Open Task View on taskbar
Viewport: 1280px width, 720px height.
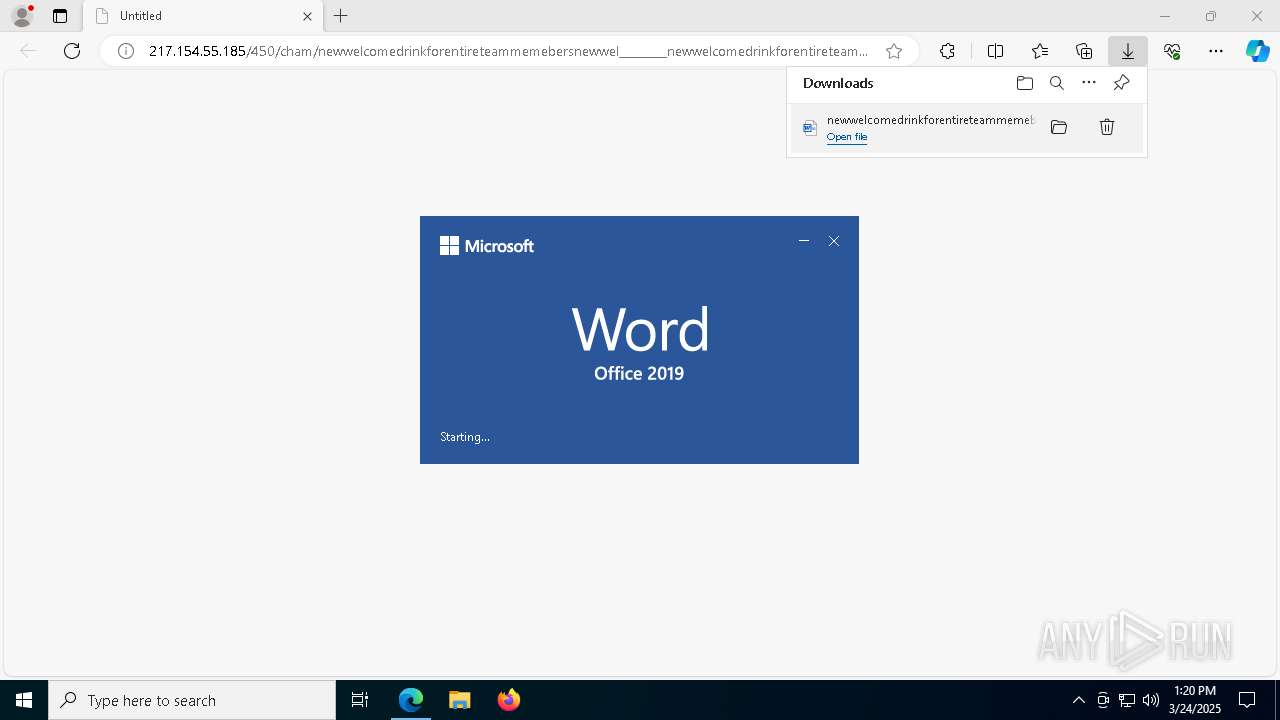click(360, 700)
